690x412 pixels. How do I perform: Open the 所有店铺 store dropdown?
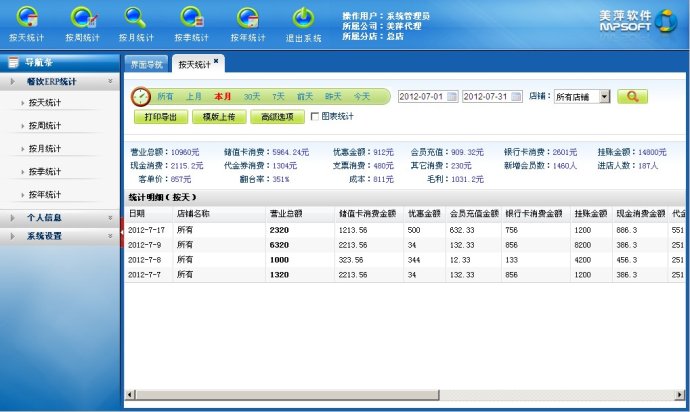coord(605,97)
